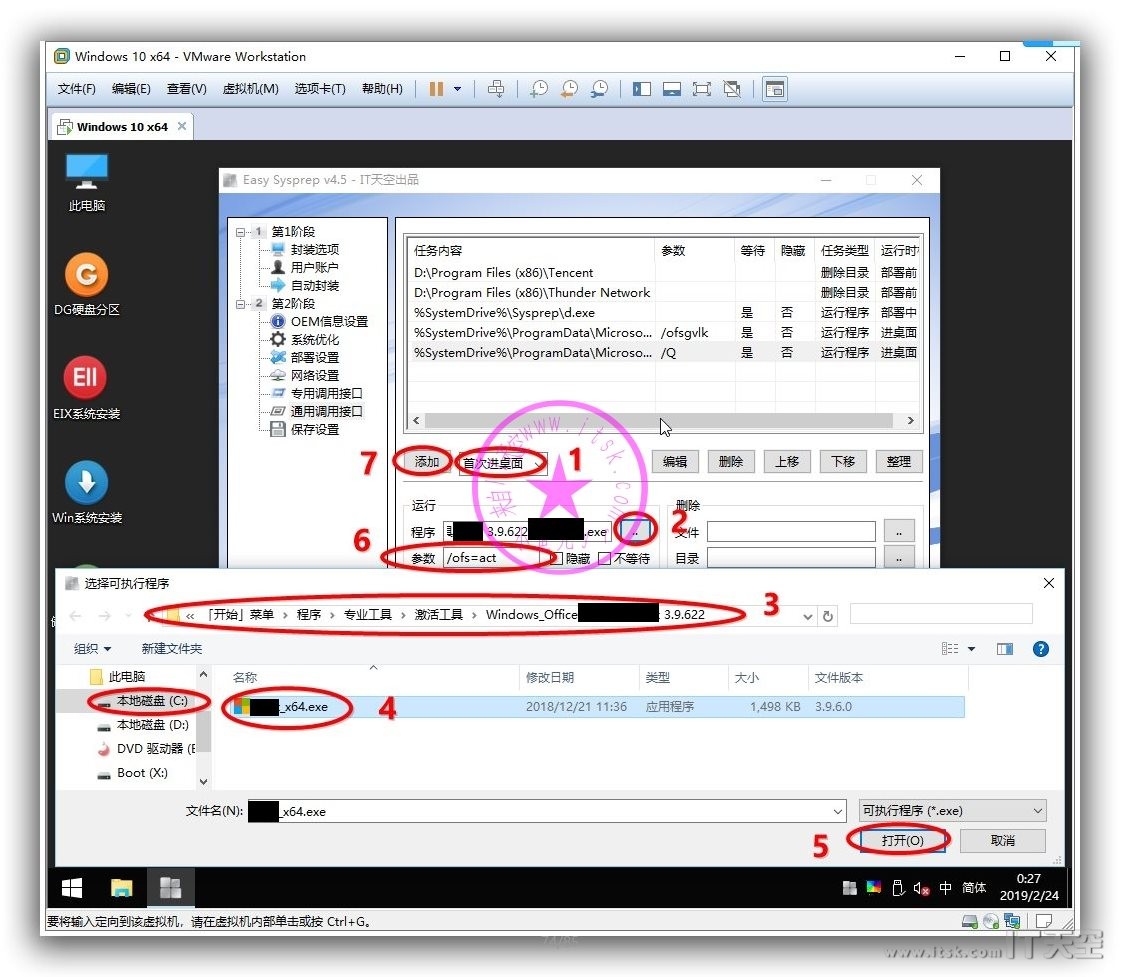Click the 编辑 button
The image size is (1121, 977).
(675, 462)
